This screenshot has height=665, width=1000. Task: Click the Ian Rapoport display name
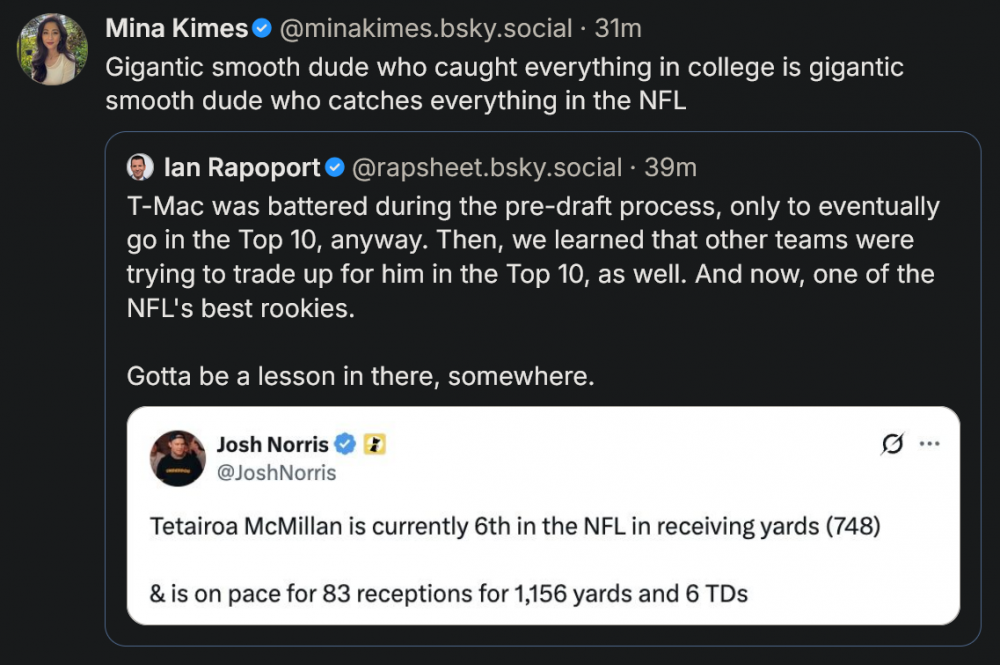[x=242, y=167]
